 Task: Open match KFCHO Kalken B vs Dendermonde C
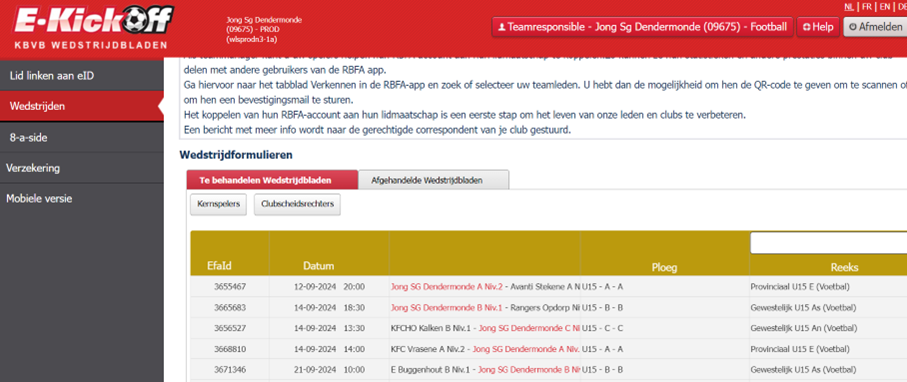click(x=485, y=328)
